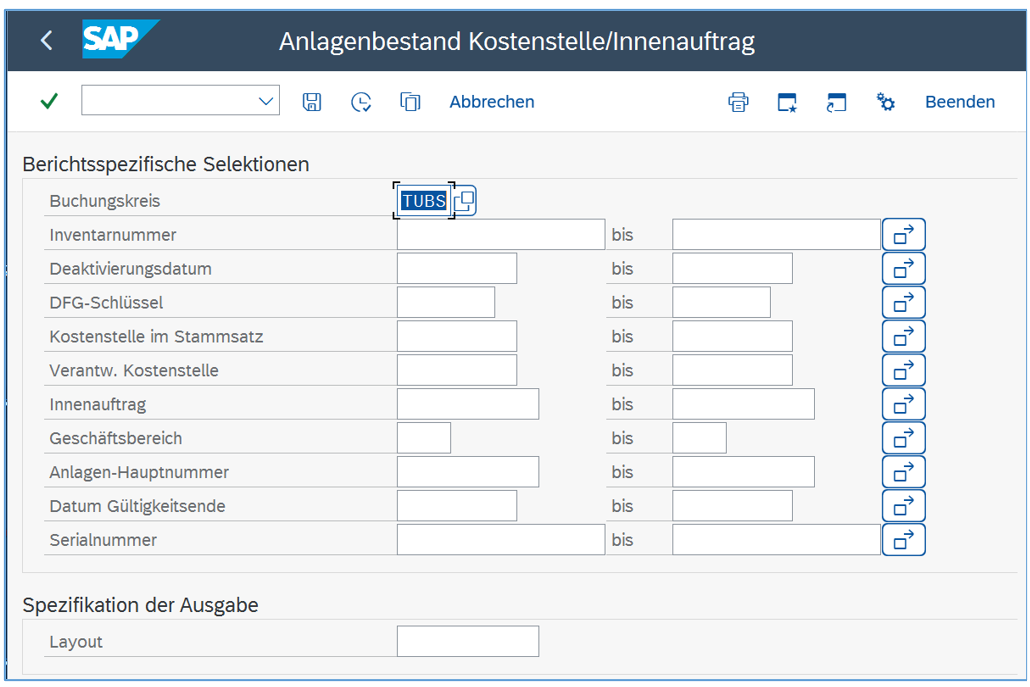Open multiple selection for Serialnummer

pos(903,540)
